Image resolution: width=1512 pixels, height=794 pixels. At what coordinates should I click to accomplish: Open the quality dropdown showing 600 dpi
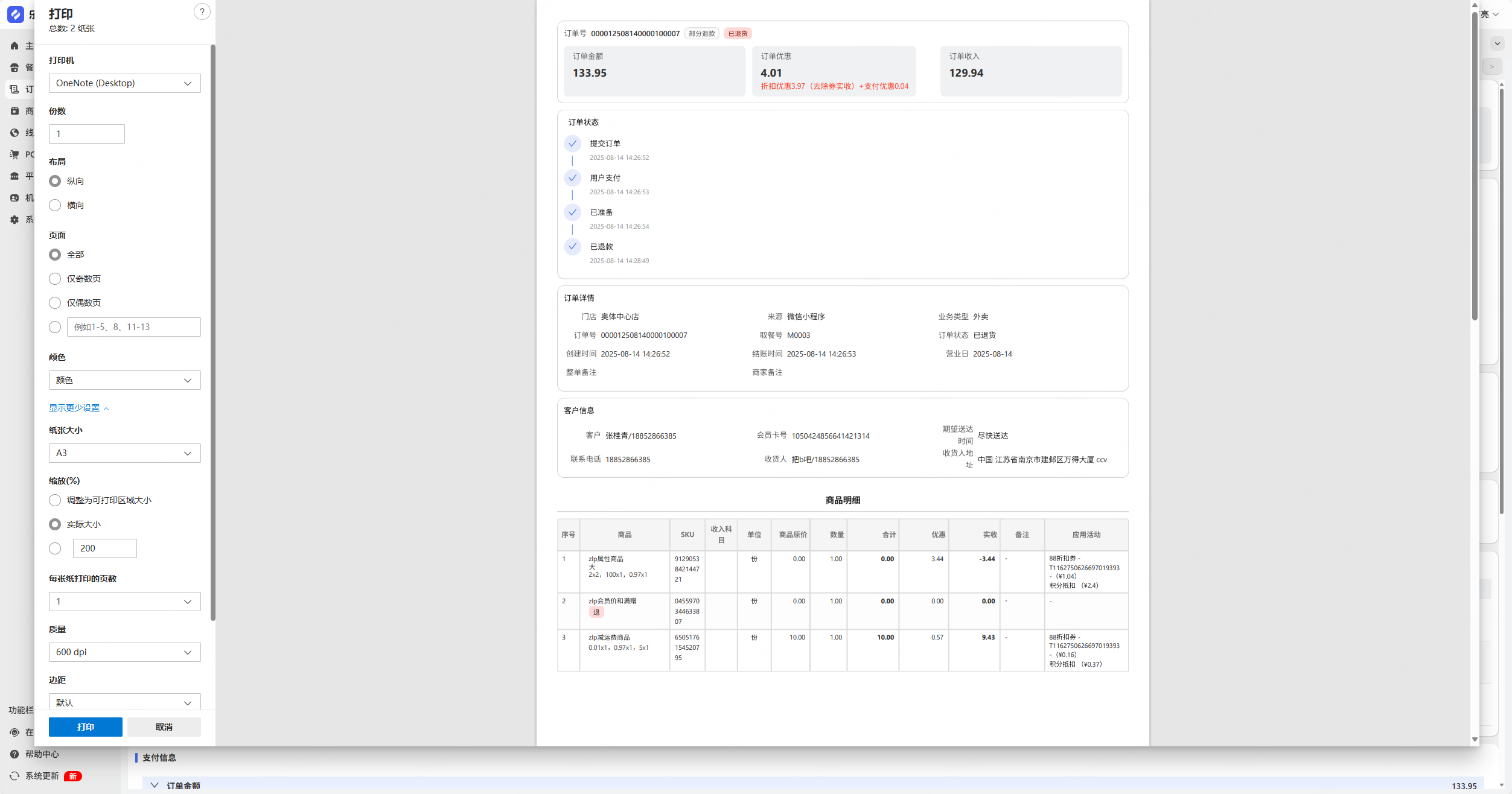click(124, 652)
